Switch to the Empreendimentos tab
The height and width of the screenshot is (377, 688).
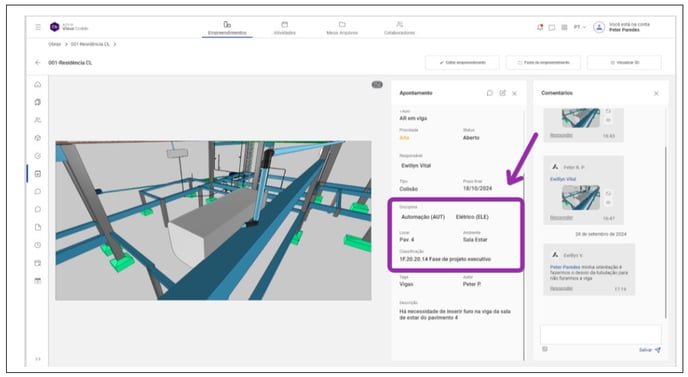point(227,28)
